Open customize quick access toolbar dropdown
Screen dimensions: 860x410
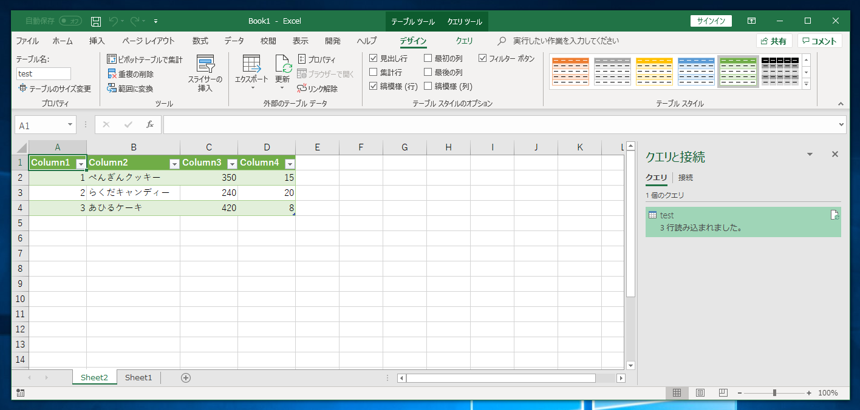[x=156, y=21]
